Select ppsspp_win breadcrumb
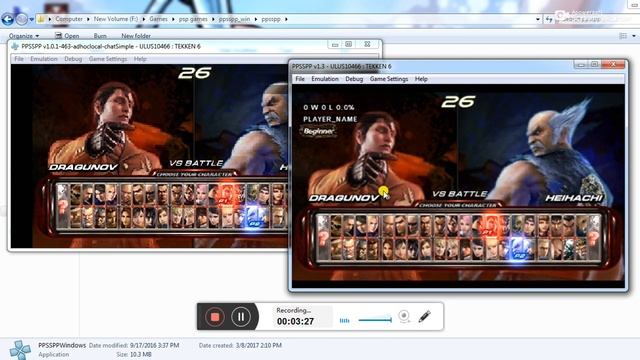Screen dimensions: 640x360 234,19
